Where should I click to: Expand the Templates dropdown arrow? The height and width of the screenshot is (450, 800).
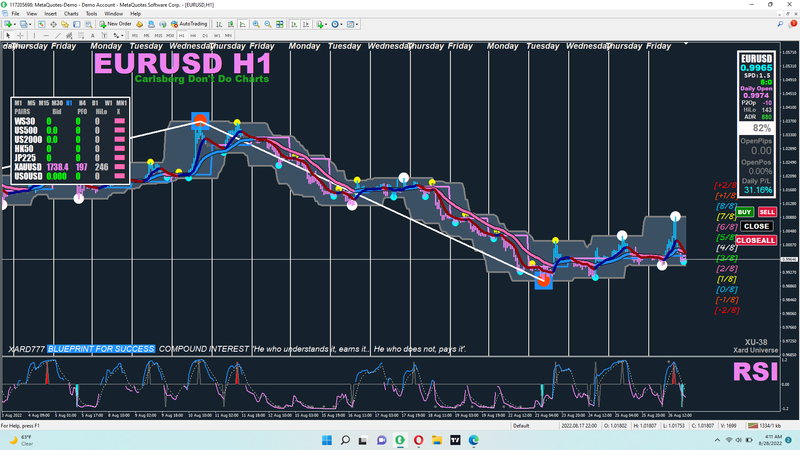(357, 24)
